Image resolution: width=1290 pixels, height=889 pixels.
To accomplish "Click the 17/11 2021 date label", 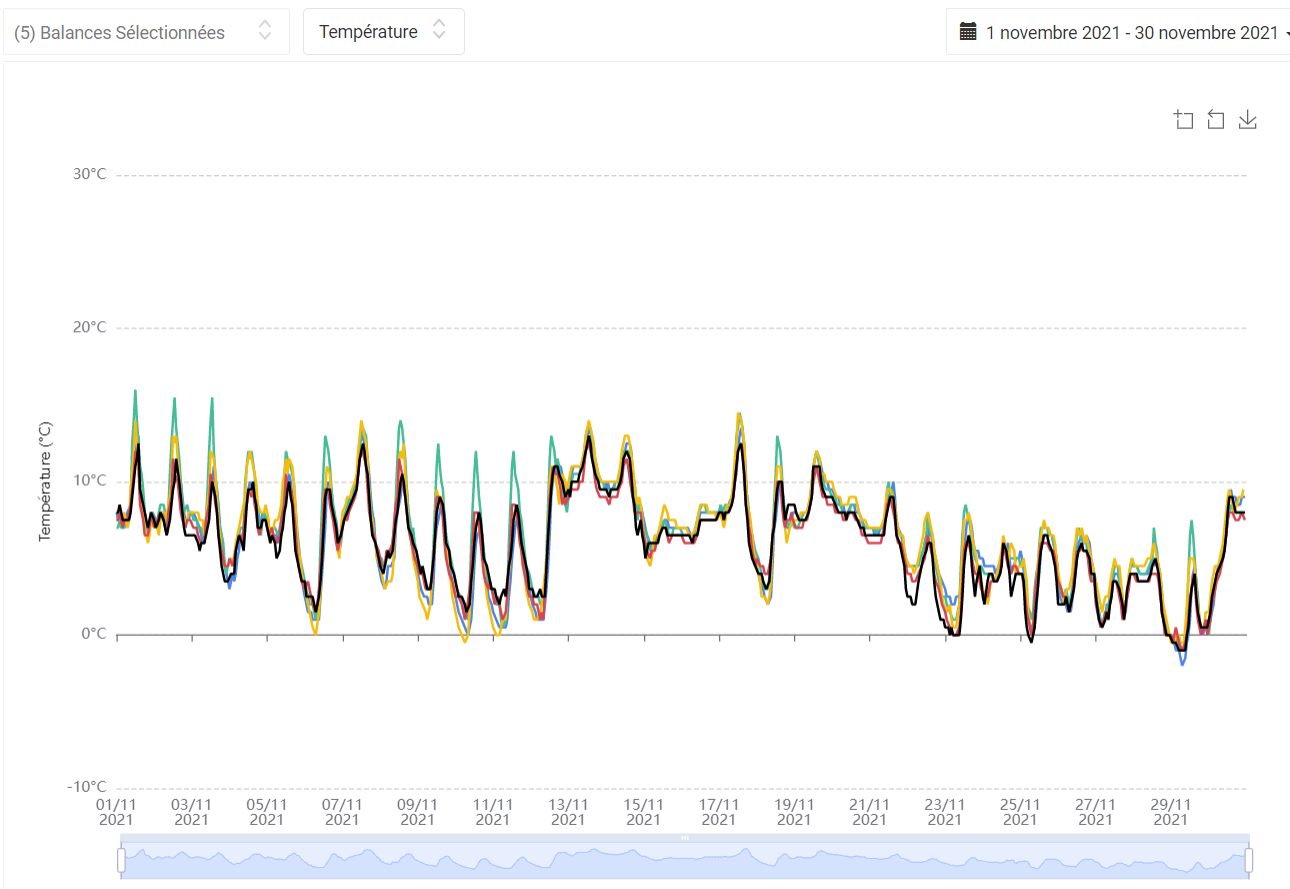I will pos(719,811).
